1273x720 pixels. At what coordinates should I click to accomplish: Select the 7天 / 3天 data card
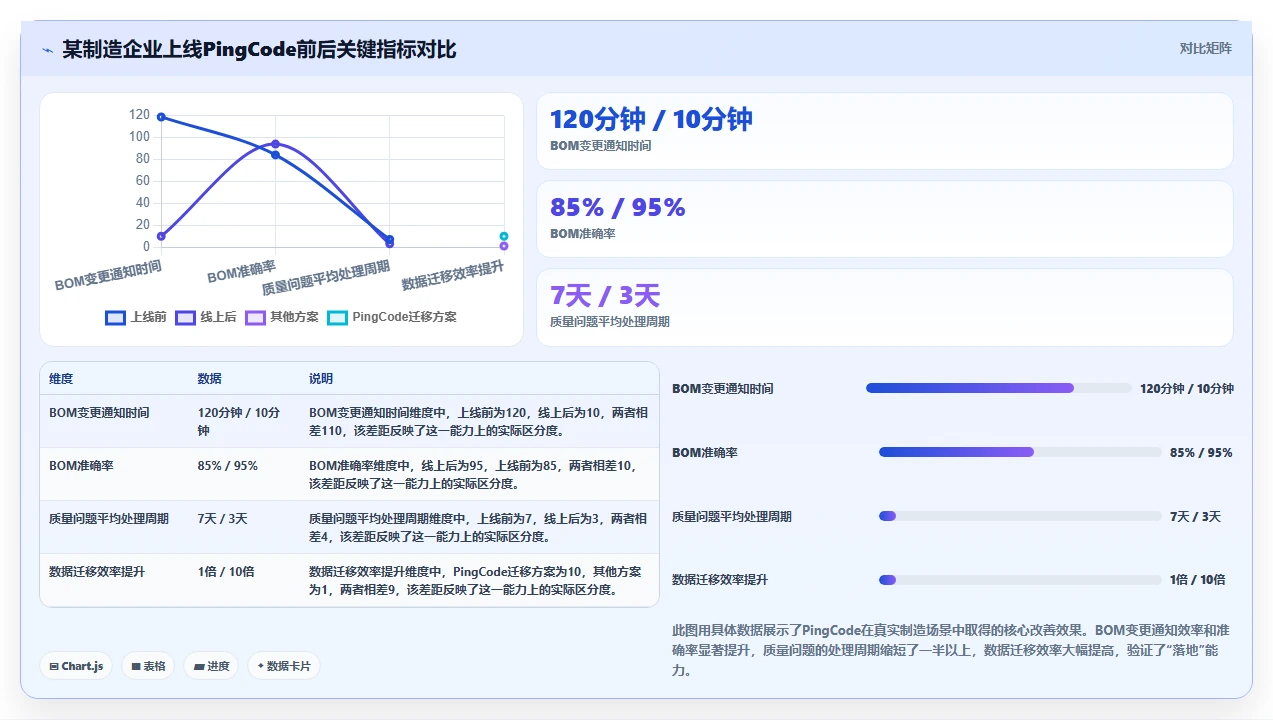point(885,307)
